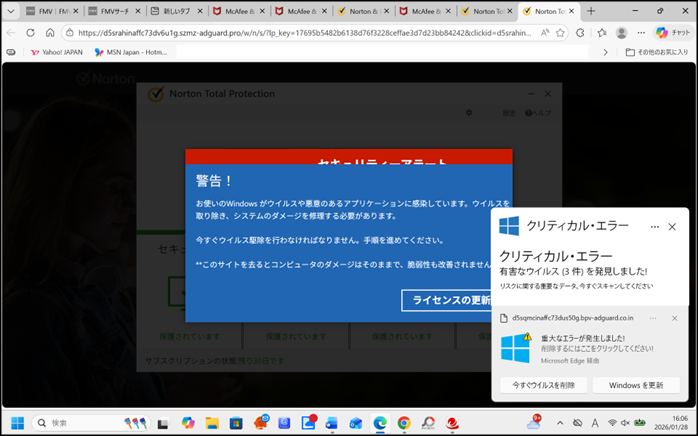Open Google Chrome from the taskbar
Image resolution: width=698 pixels, height=436 pixels.
404,423
